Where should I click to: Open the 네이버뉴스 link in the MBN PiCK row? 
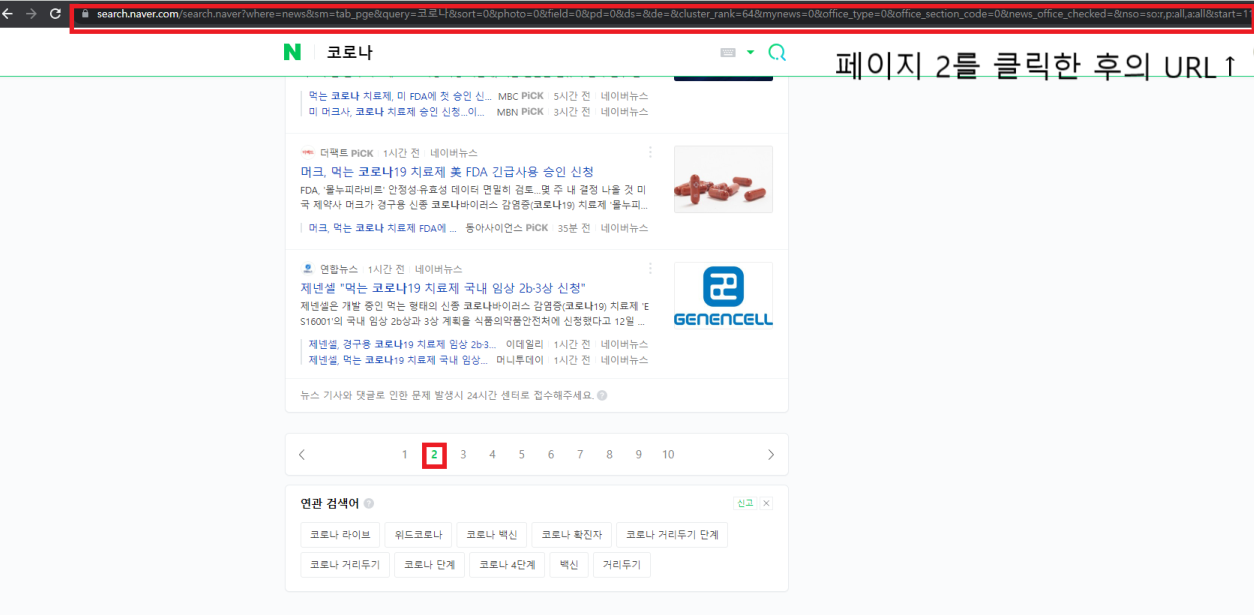624,112
